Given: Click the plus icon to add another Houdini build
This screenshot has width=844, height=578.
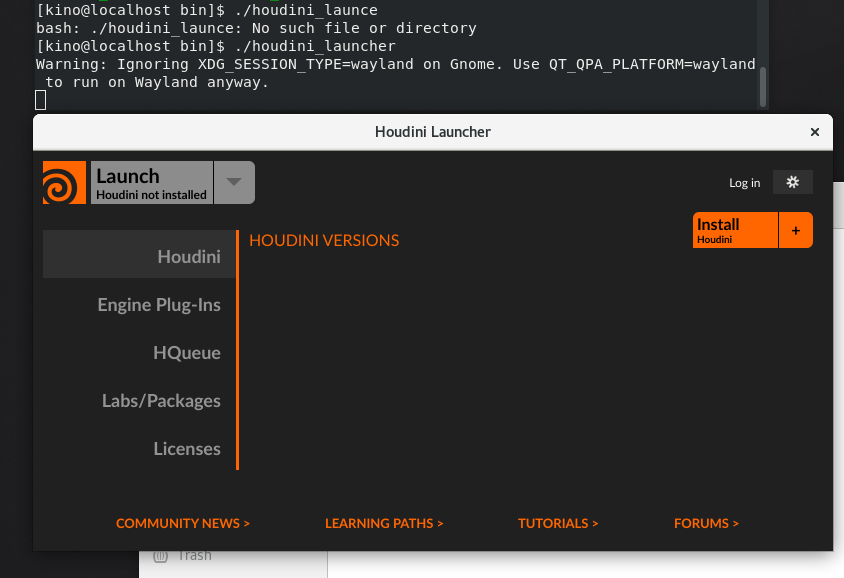Looking at the screenshot, I should pyautogui.click(x=796, y=230).
